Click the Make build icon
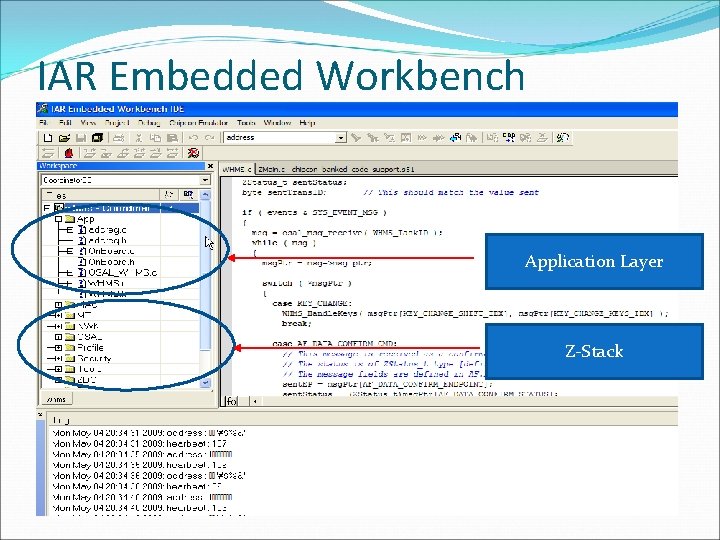Image resolution: width=720 pixels, height=540 pixels. 509,137
